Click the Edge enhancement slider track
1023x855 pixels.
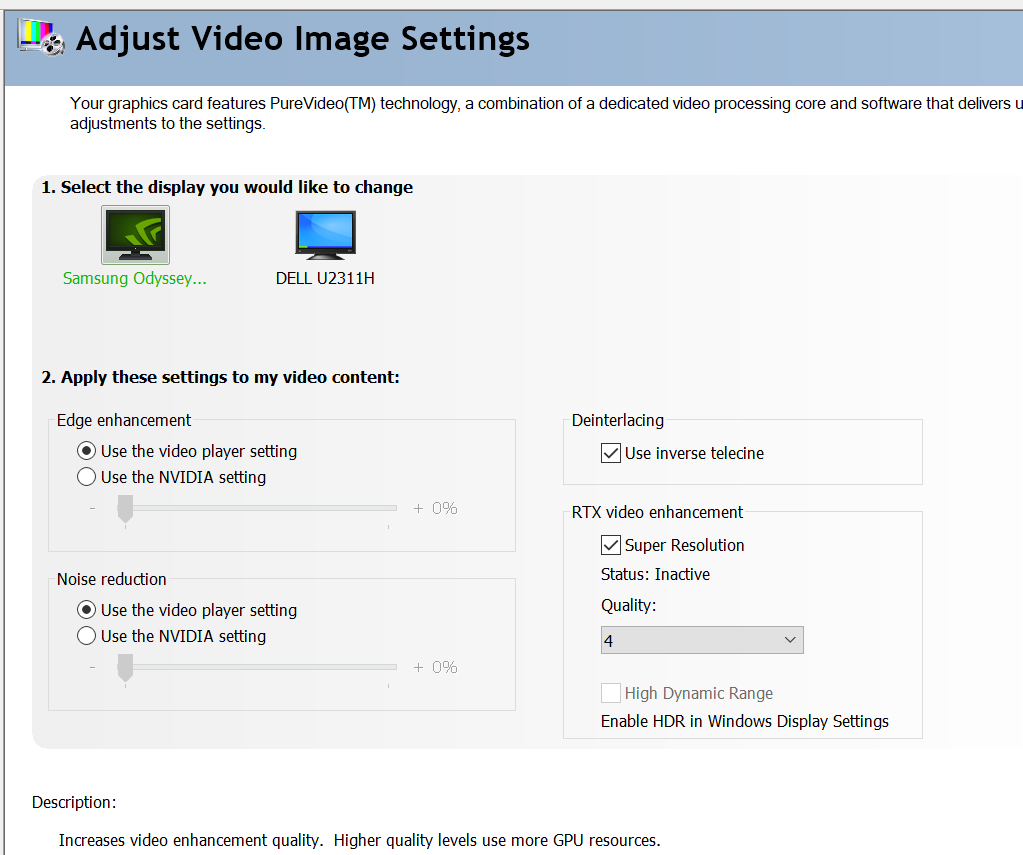[x=257, y=508]
